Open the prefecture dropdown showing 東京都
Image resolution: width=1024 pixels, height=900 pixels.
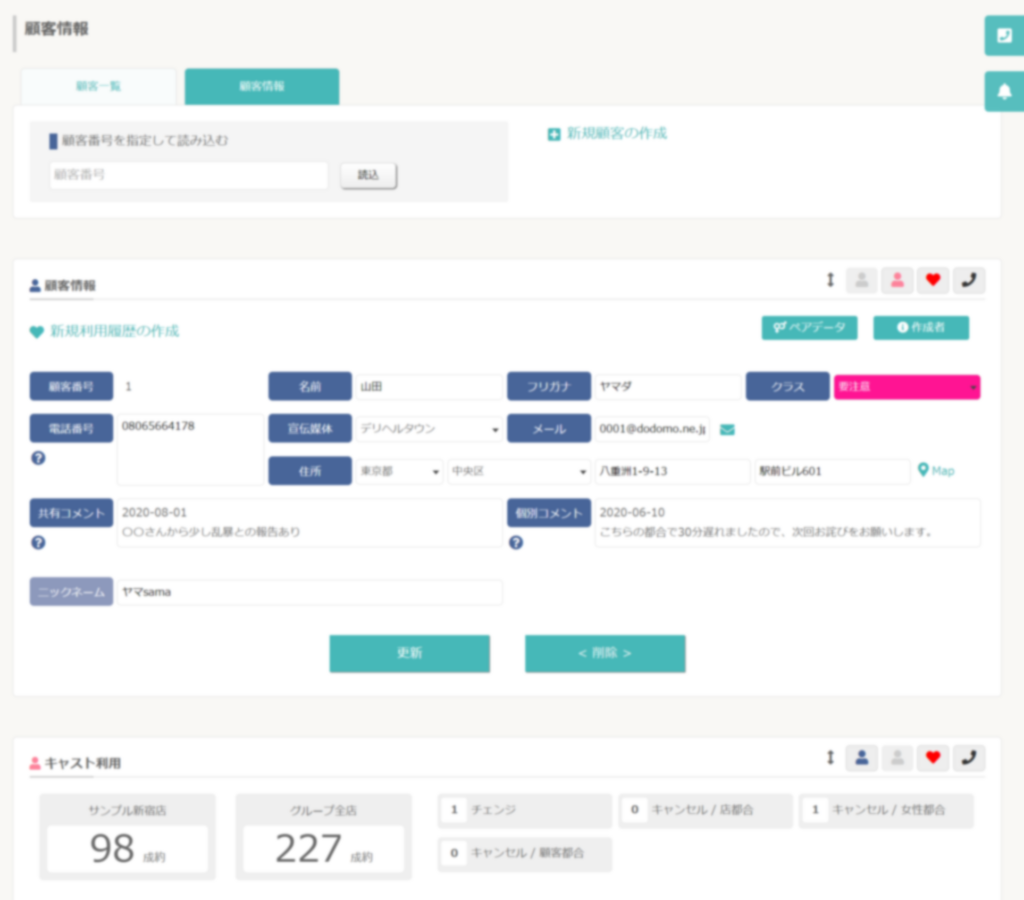click(399, 471)
